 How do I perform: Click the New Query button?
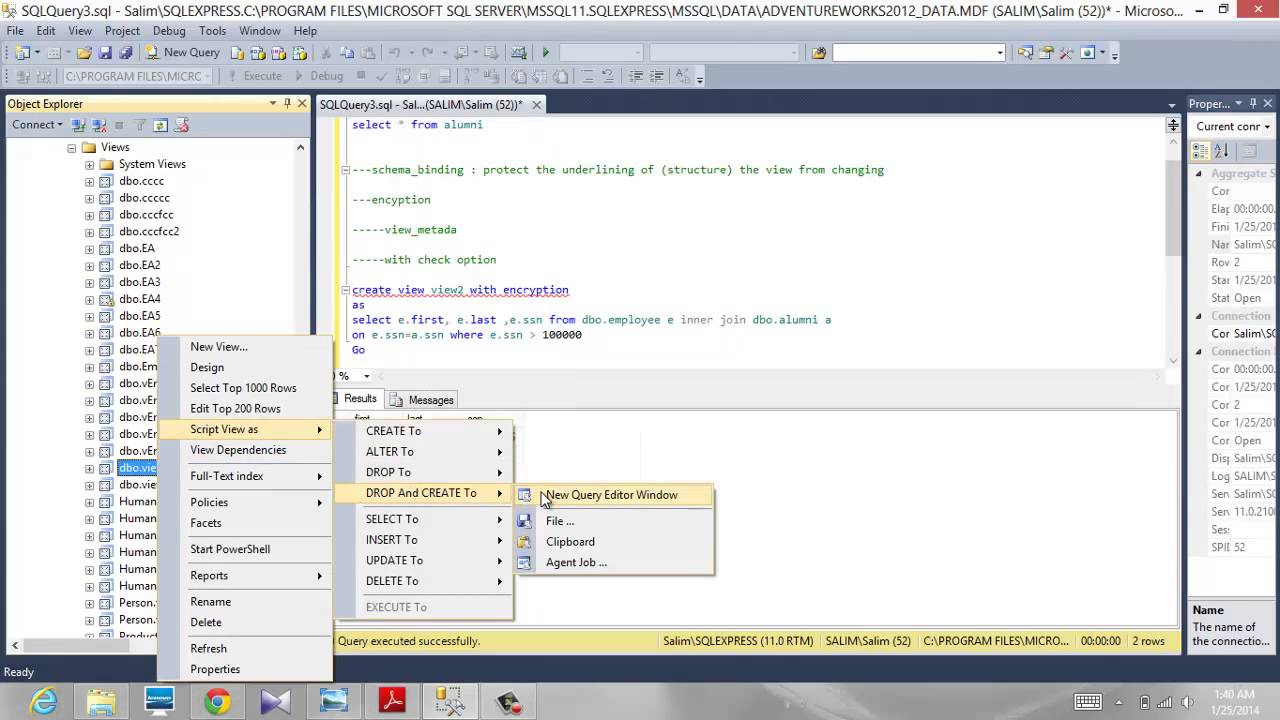(183, 53)
